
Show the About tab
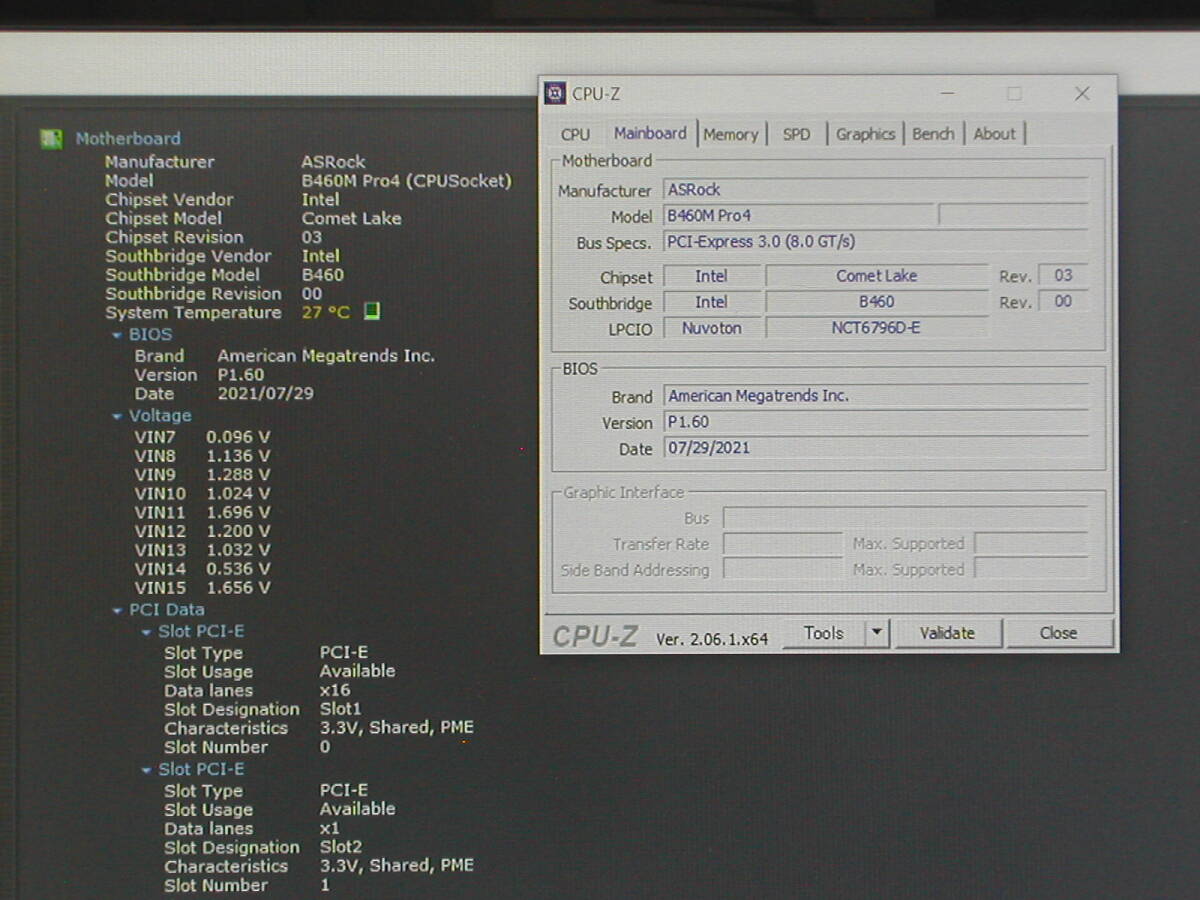point(994,134)
